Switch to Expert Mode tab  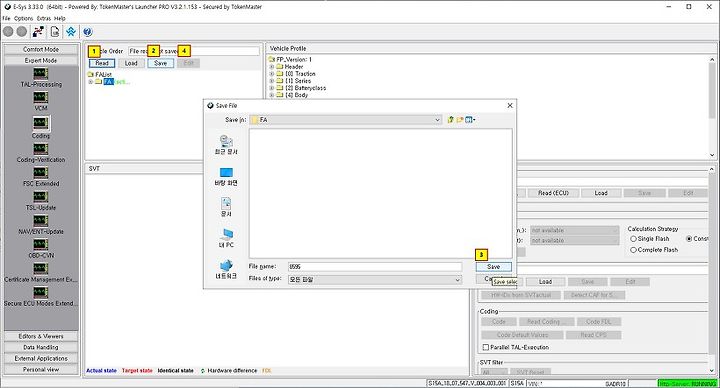[x=41, y=60]
